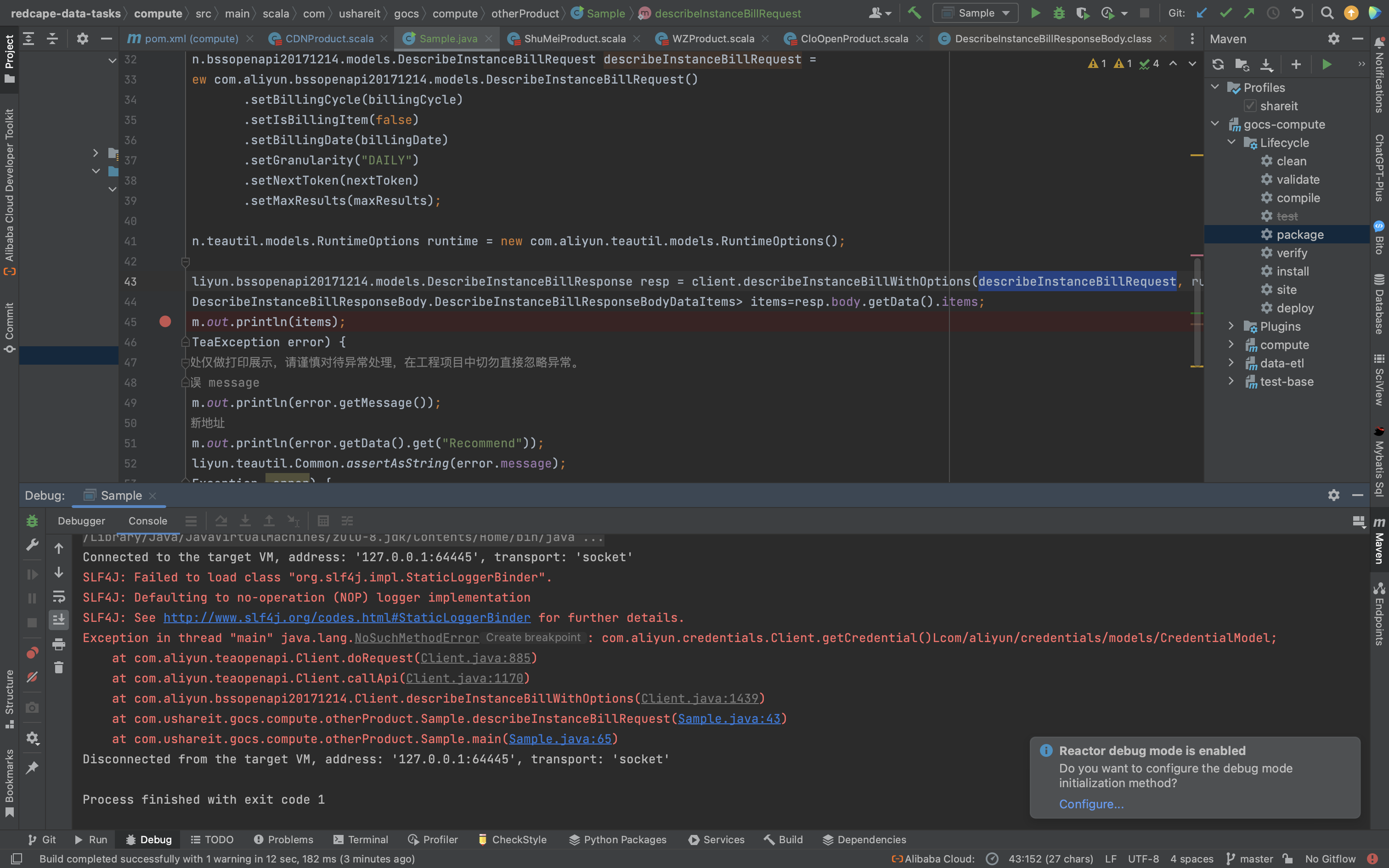The height and width of the screenshot is (868, 1389).
Task: Click UTF-8 encoding in status bar
Action: pos(1143,859)
